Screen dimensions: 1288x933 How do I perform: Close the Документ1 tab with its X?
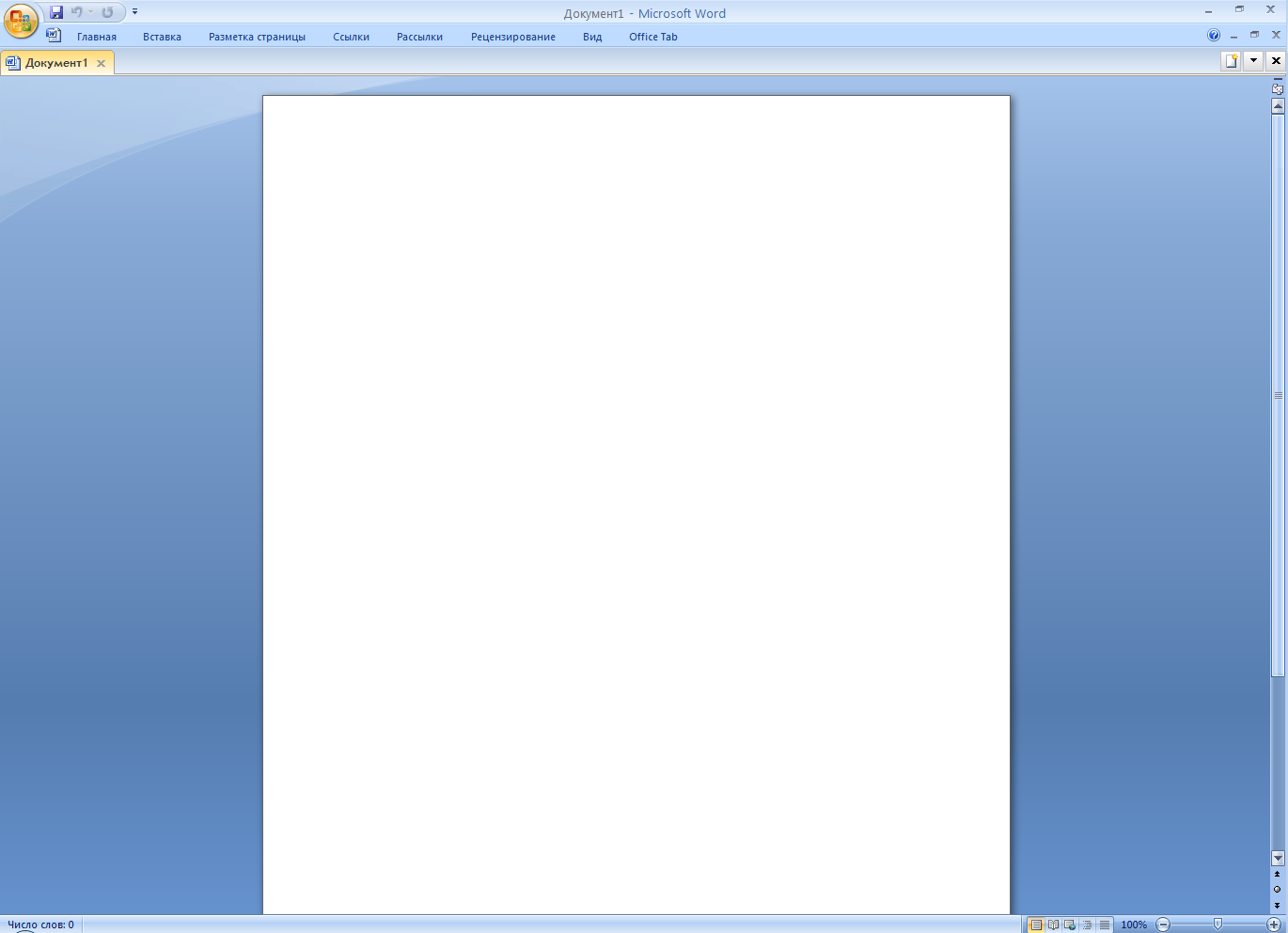(x=101, y=64)
